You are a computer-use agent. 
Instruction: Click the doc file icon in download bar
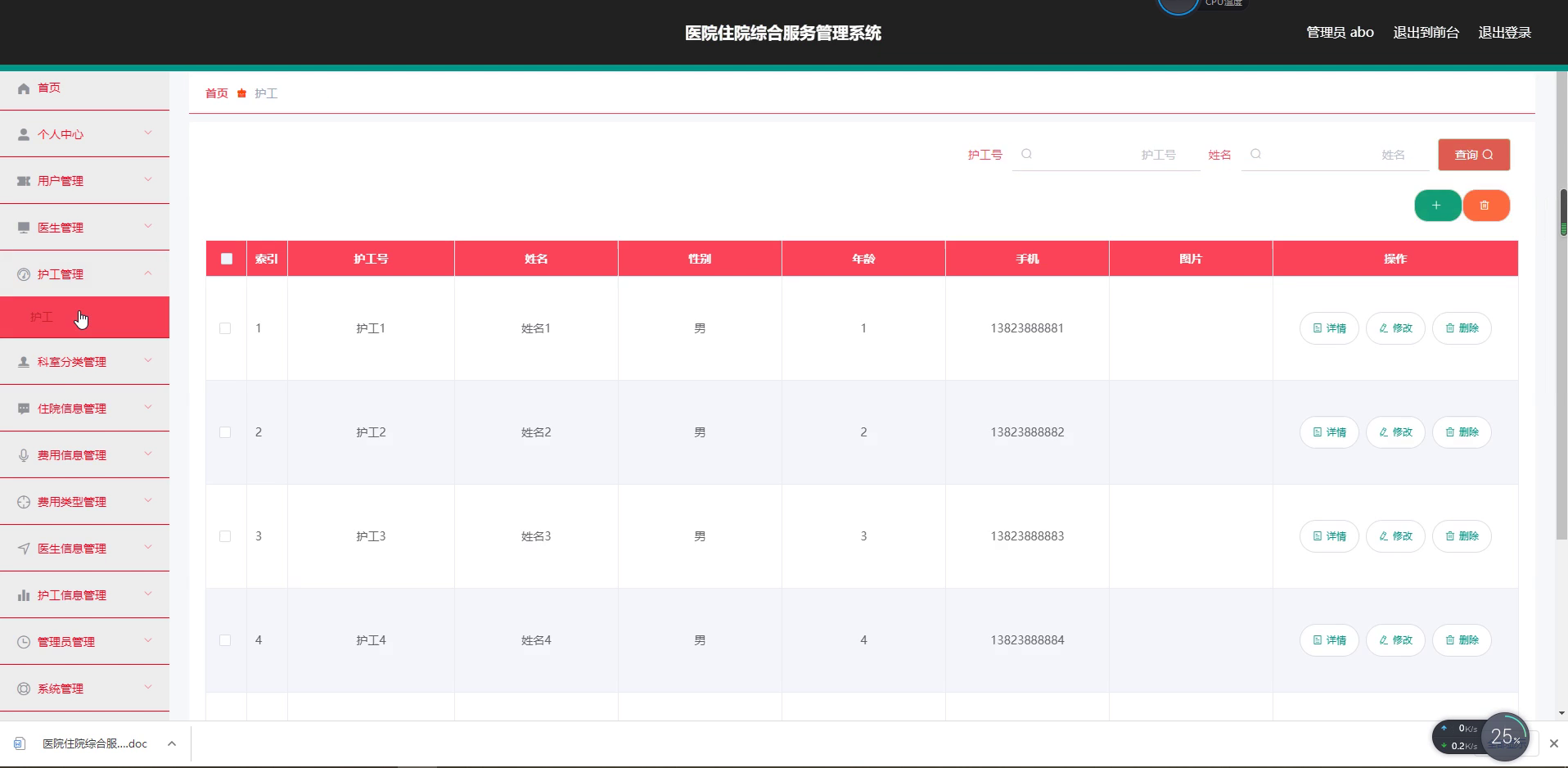[x=20, y=743]
